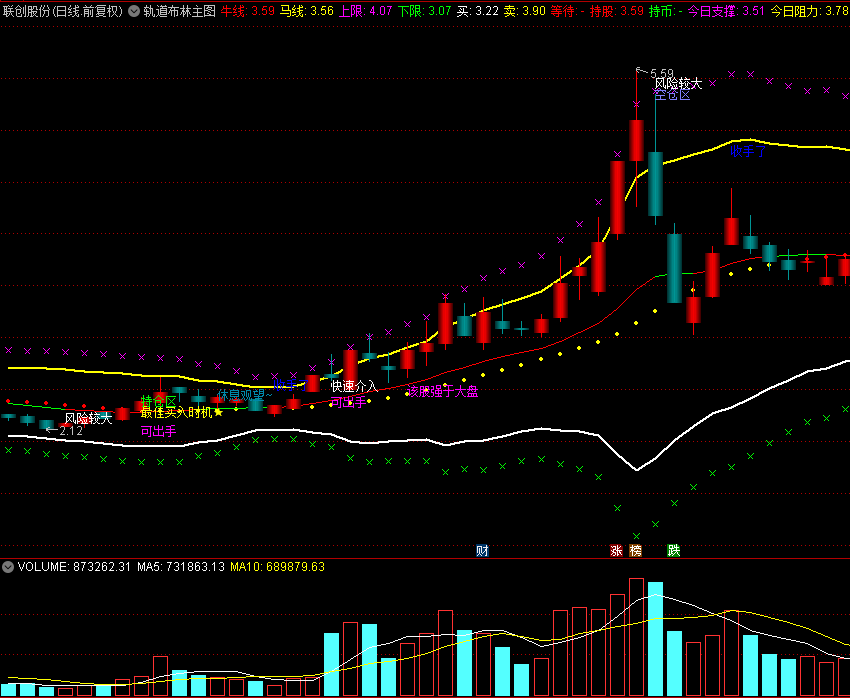Viewport: 850px width, 698px height.
Task: Click the 上限: 4.07 value
Action: coord(365,11)
